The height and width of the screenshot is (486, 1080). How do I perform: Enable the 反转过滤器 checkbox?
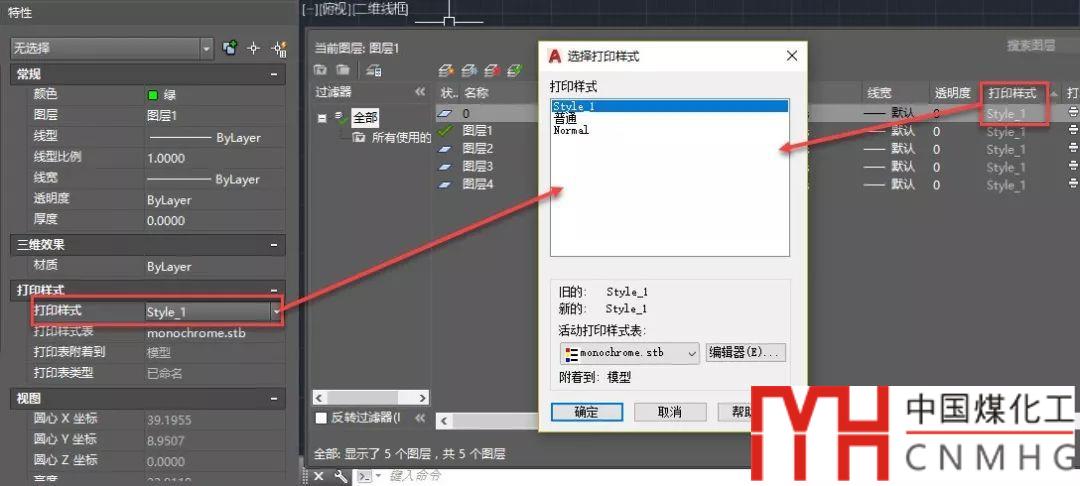click(x=321, y=418)
